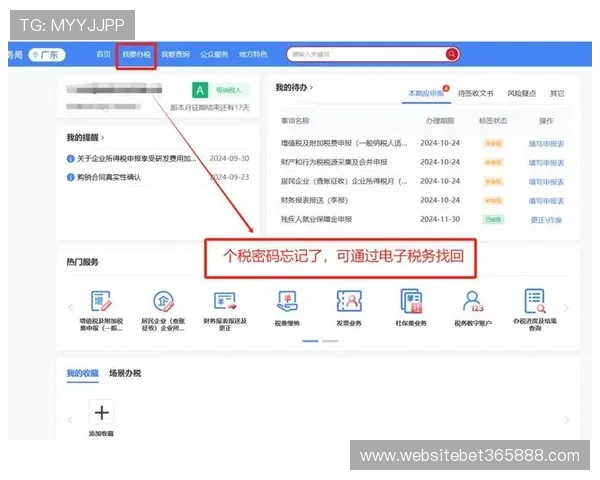Expand 我的提醒 section arrow
This screenshot has width=600, height=480.
pos(103,137)
